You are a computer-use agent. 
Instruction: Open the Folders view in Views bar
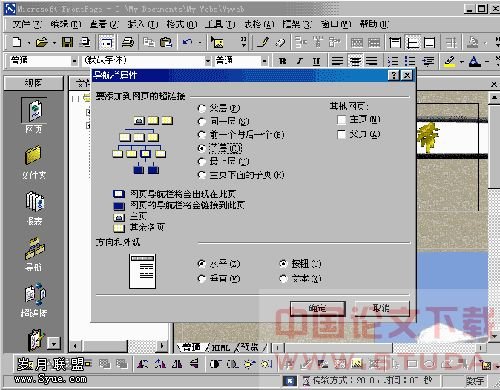click(33, 162)
